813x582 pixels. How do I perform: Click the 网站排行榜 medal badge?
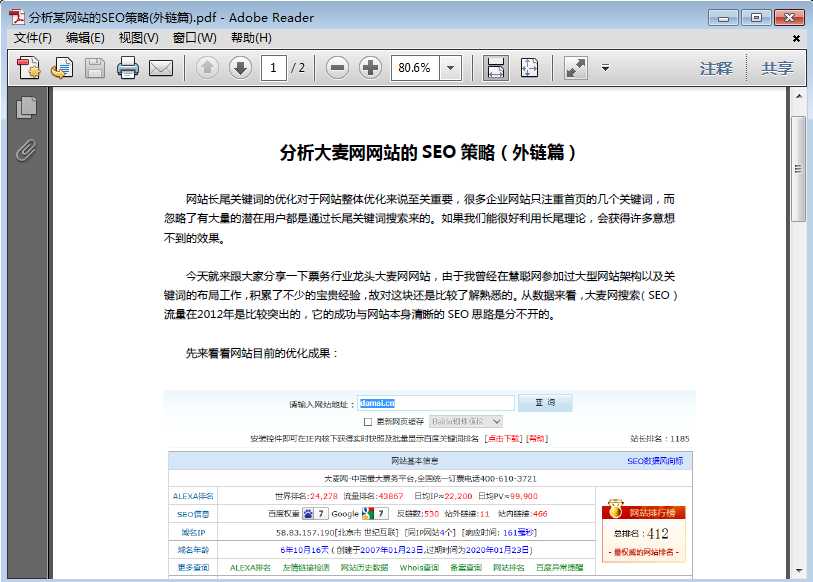coord(643,511)
